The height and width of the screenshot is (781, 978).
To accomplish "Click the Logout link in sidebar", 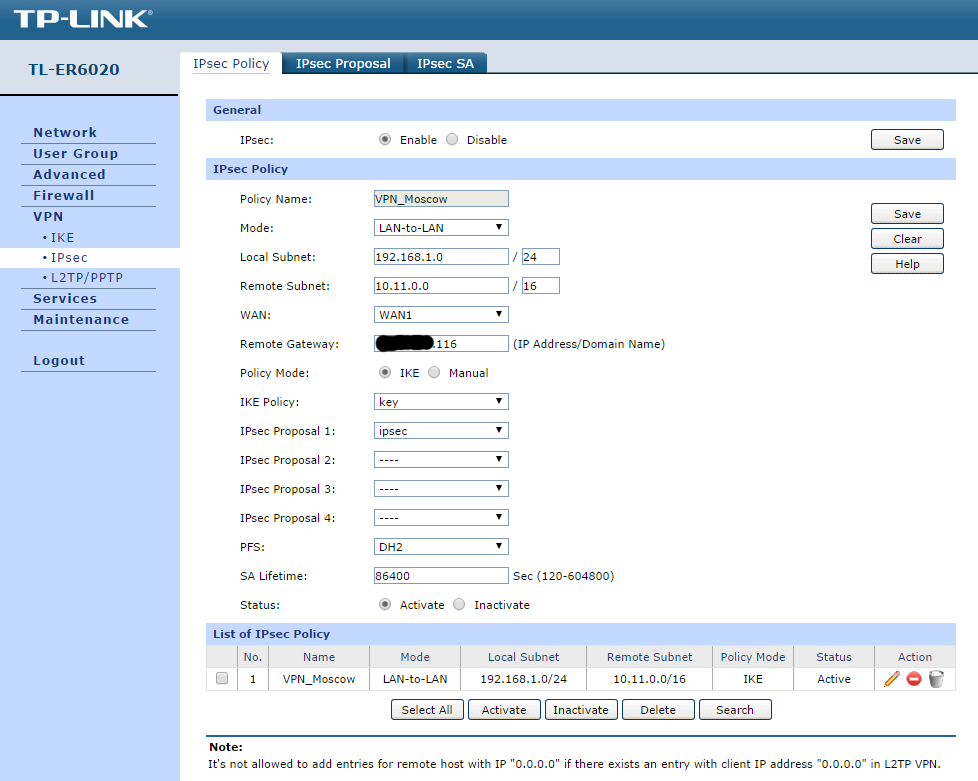I will pos(59,361).
